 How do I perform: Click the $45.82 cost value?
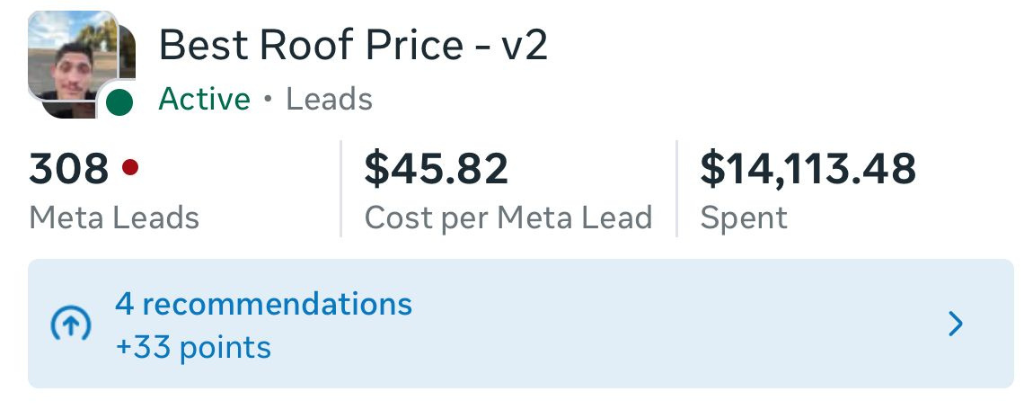click(x=436, y=169)
